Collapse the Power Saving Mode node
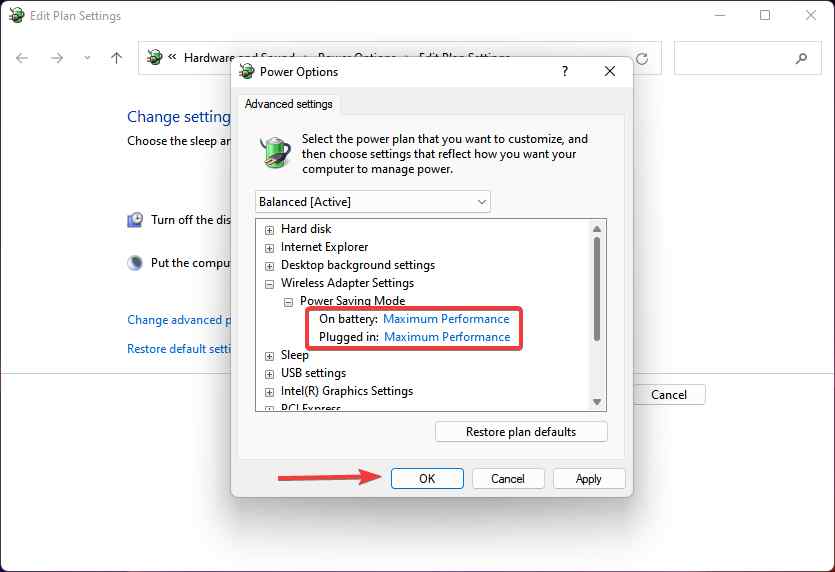Viewport: 835px width, 572px height. (x=288, y=303)
